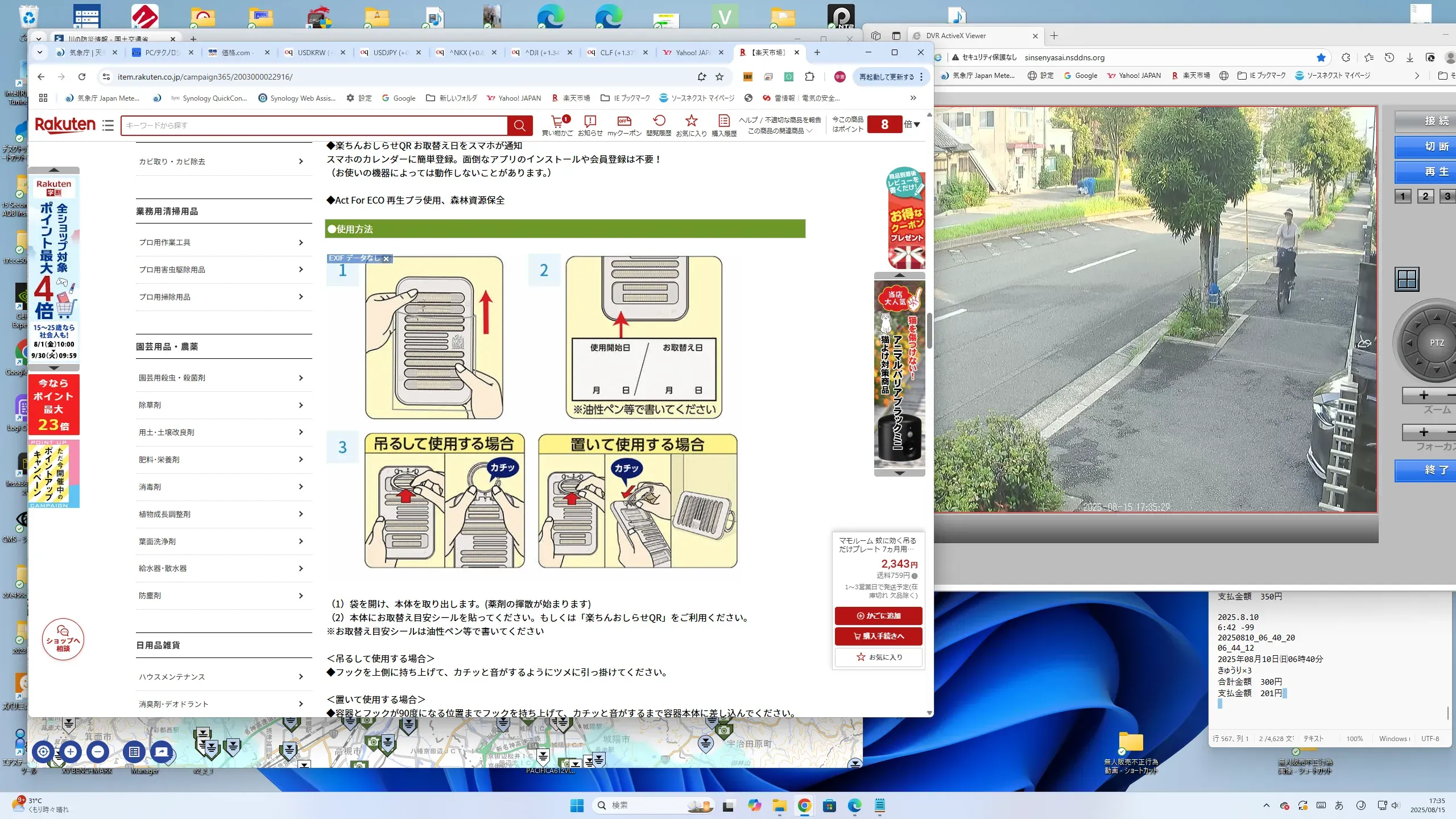Click the red Rakuten search magnifier button
This screenshot has height=819, width=1456.
(520, 125)
